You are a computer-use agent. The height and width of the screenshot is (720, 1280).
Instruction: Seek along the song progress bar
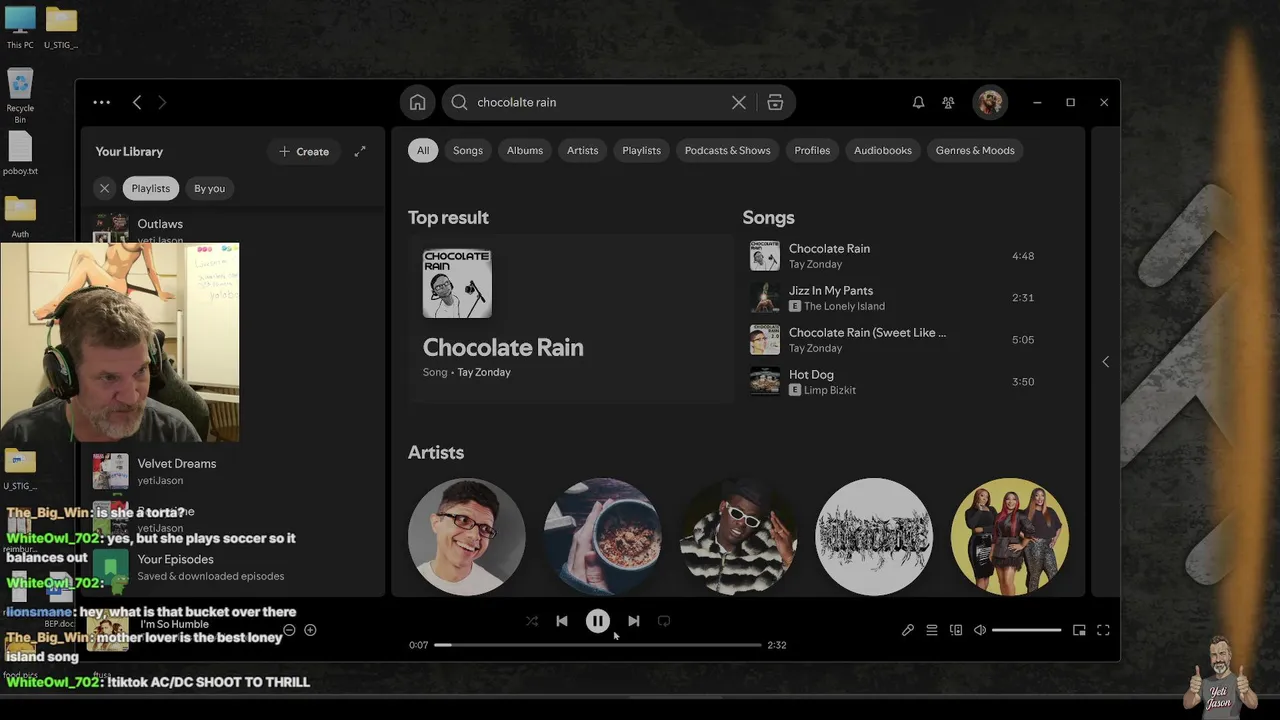[598, 645]
